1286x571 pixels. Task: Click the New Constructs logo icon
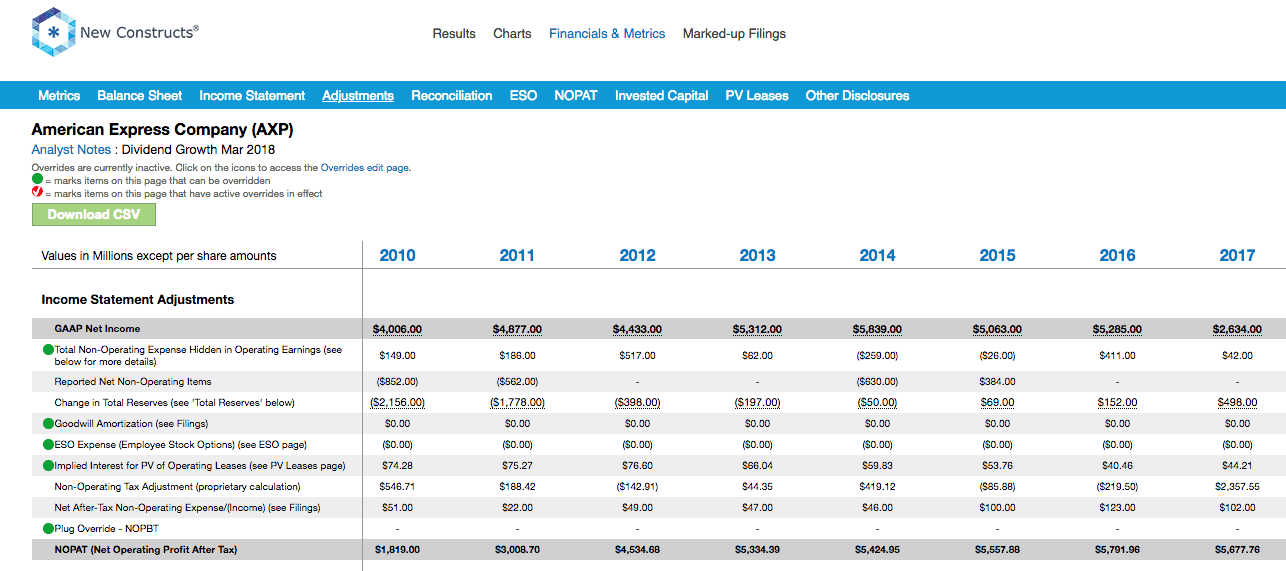pyautogui.click(x=53, y=33)
